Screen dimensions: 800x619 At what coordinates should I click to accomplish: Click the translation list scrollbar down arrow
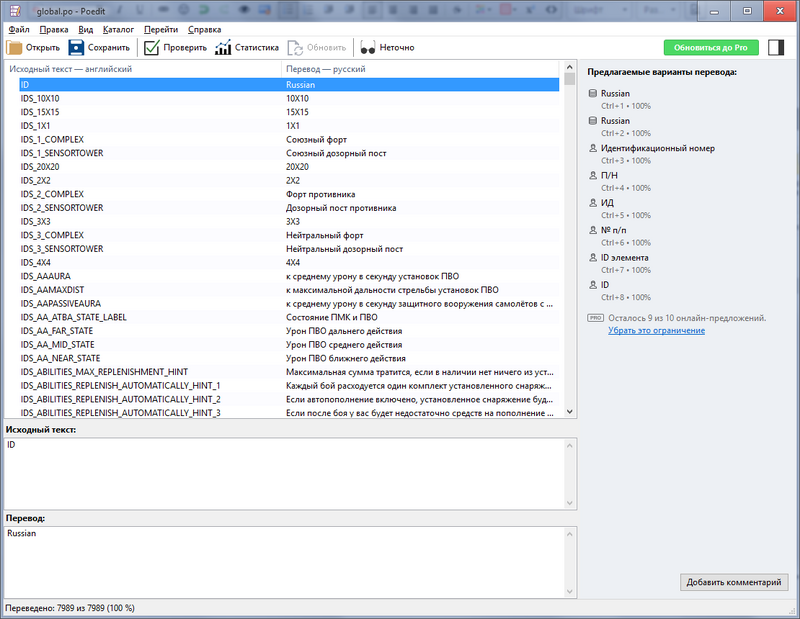tap(570, 411)
